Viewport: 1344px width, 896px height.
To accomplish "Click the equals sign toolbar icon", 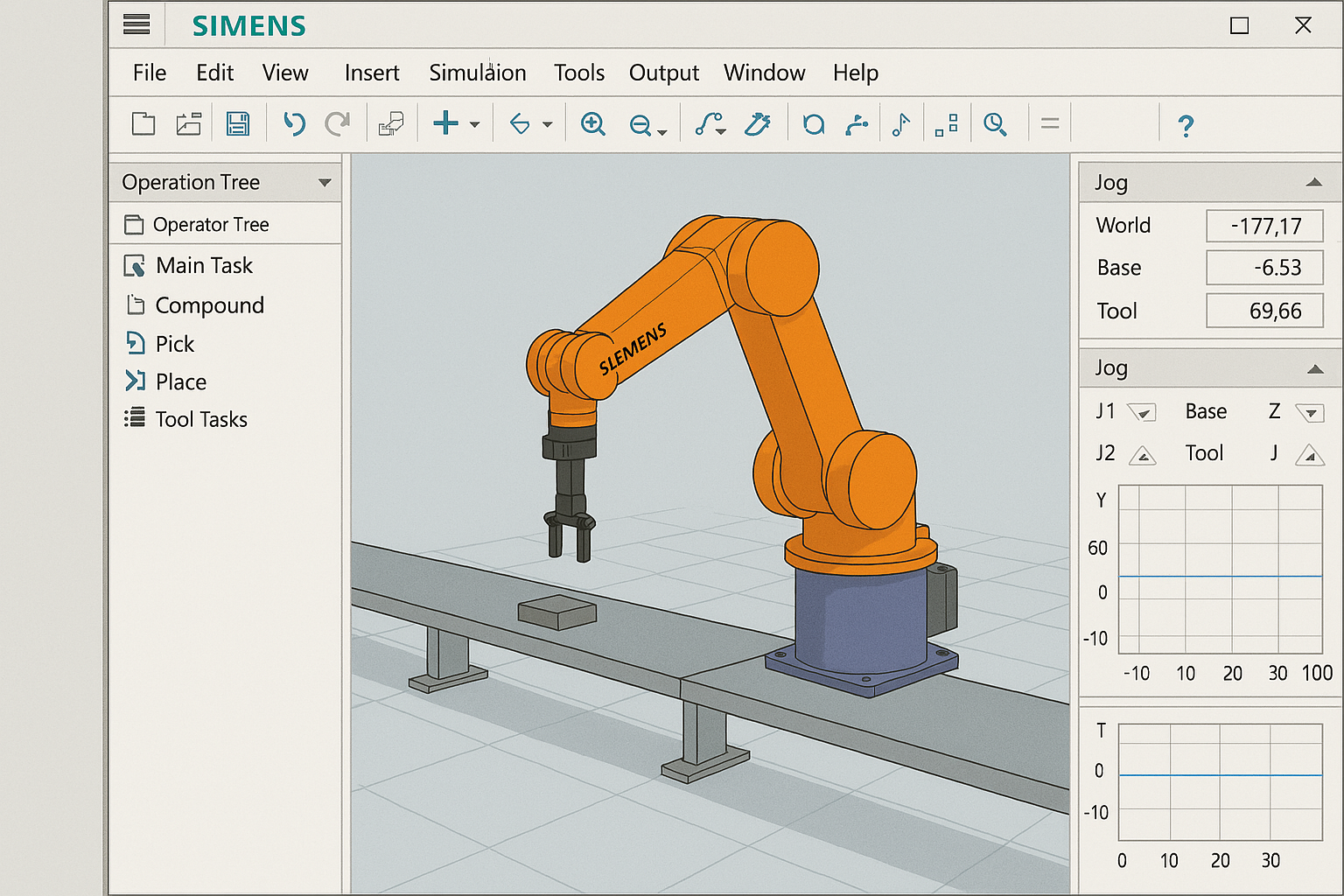I will coord(1050,124).
